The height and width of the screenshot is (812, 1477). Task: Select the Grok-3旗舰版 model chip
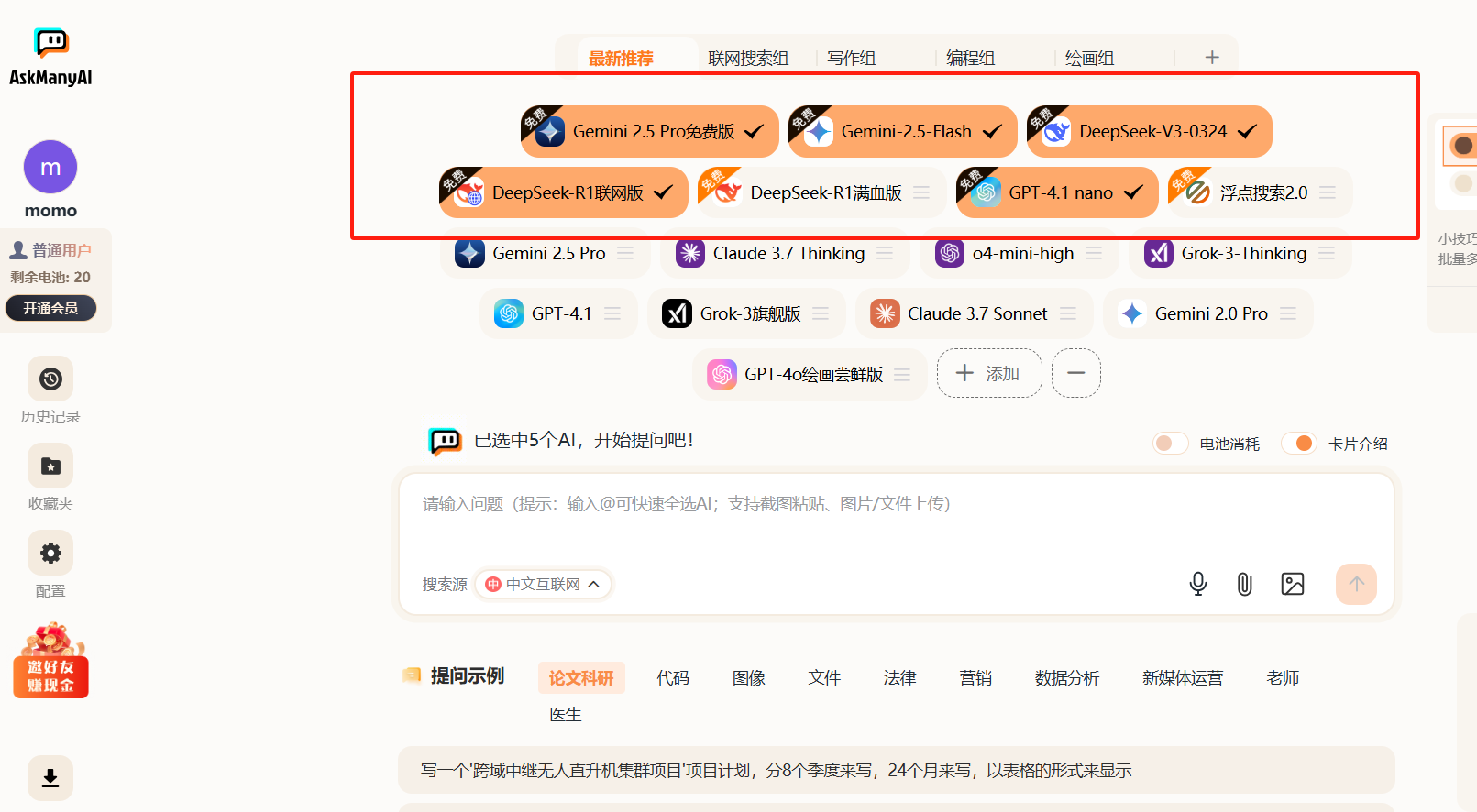(746, 313)
